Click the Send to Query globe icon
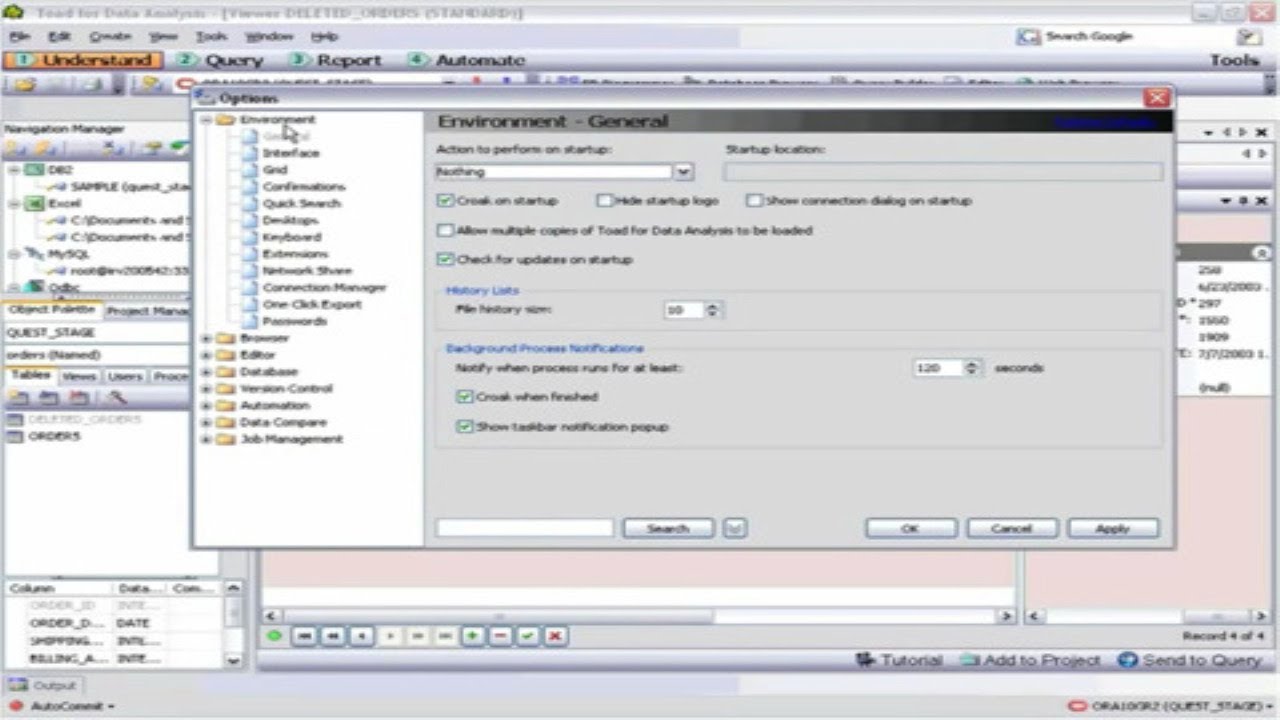Screen dimensions: 1280x720 click(x=1127, y=660)
